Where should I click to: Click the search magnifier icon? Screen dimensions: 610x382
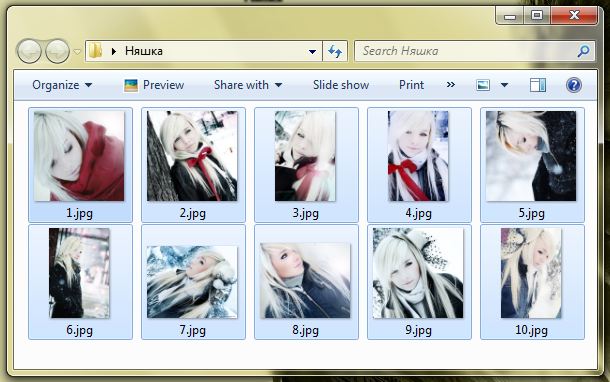[x=583, y=51]
